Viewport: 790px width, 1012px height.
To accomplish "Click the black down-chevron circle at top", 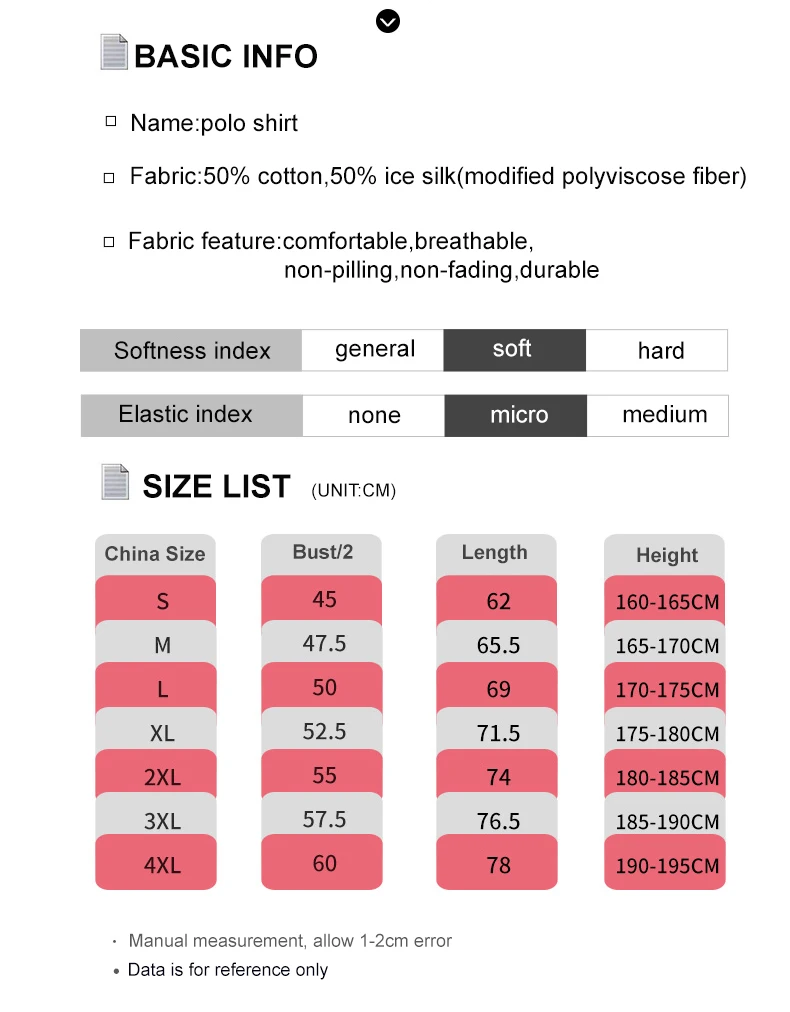I will [387, 20].
